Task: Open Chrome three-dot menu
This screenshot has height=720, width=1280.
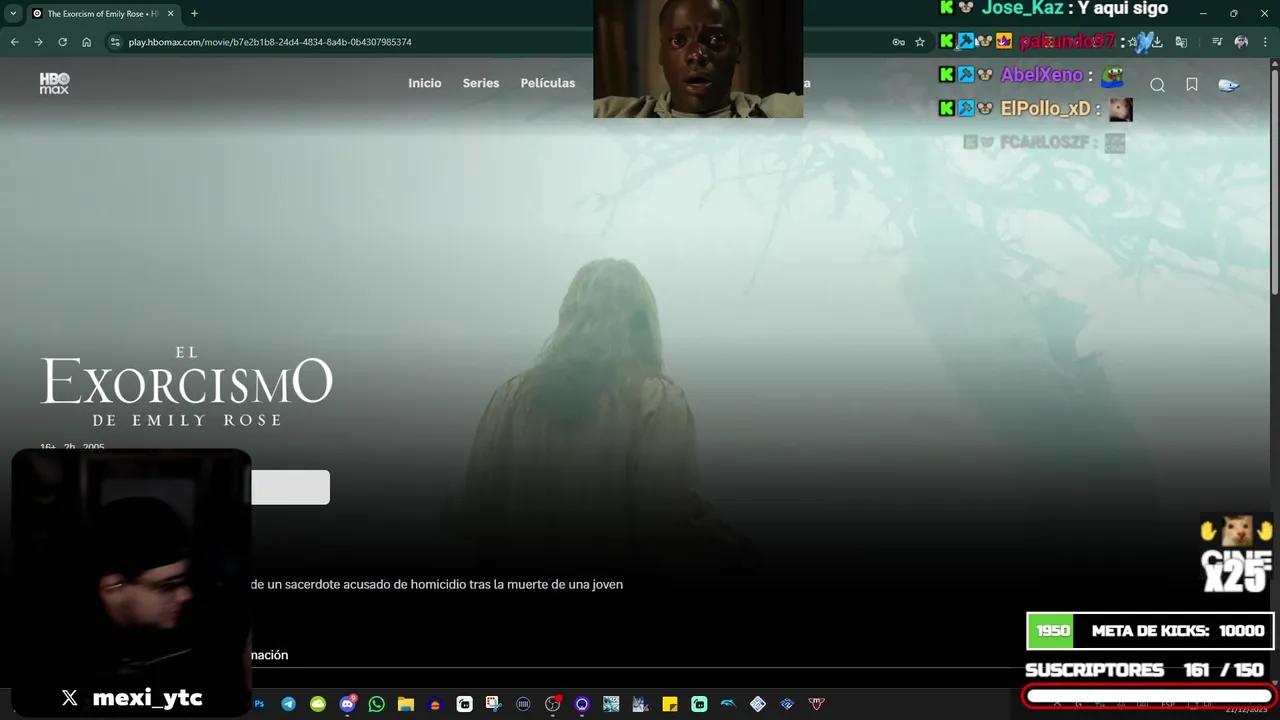Action: pyautogui.click(x=1264, y=42)
